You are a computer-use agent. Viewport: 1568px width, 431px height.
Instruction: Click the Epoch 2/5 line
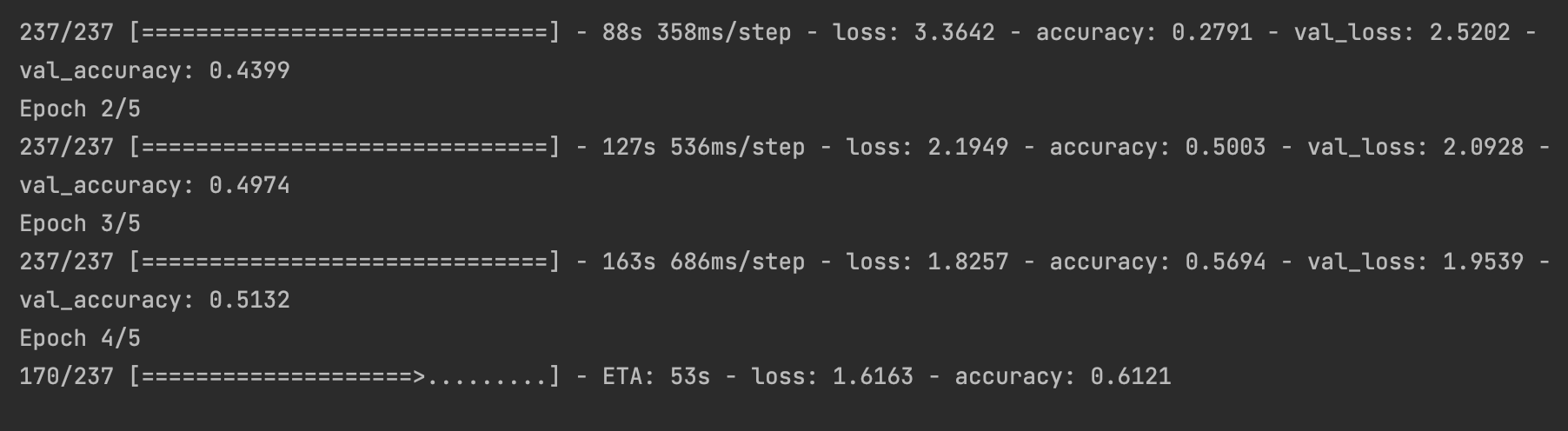point(80,109)
